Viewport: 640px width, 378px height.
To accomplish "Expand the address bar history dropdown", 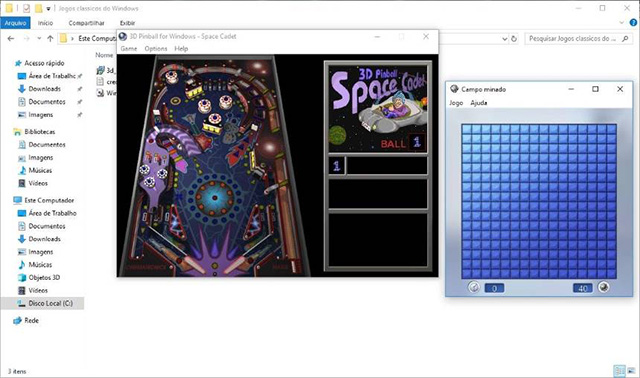I will click(x=504, y=39).
